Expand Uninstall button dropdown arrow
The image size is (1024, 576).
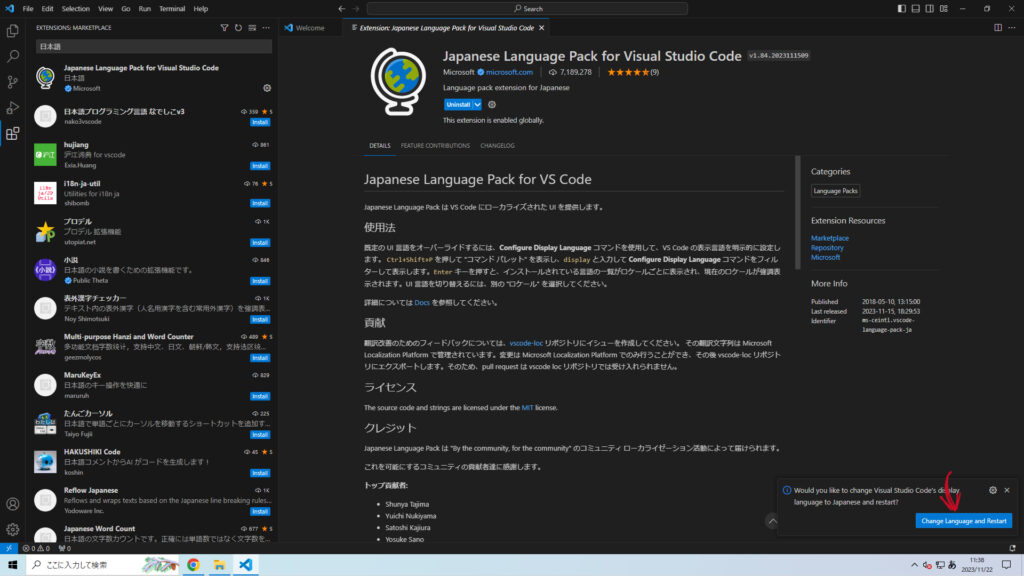point(477,104)
